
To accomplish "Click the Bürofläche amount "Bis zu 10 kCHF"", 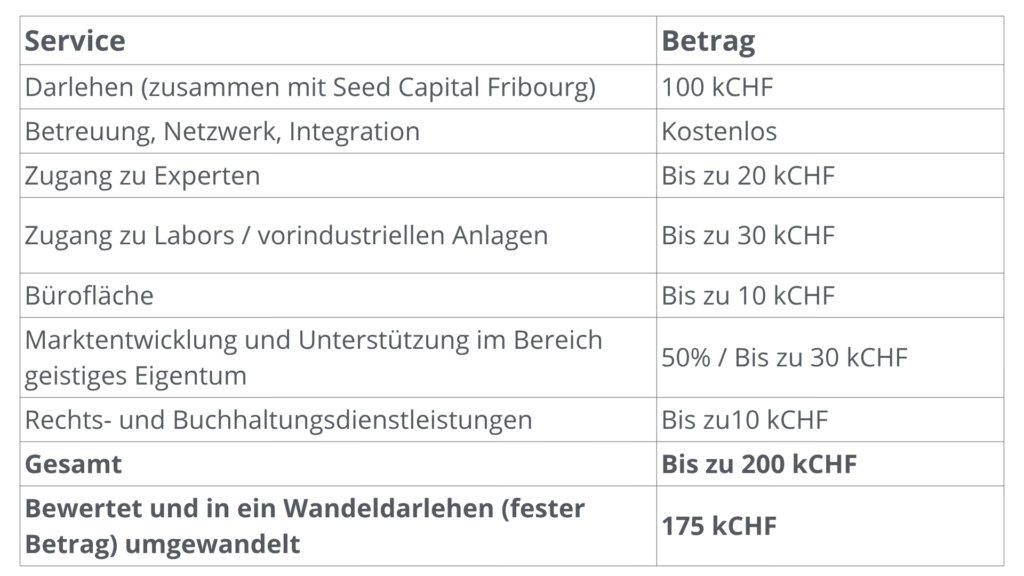I will (748, 296).
